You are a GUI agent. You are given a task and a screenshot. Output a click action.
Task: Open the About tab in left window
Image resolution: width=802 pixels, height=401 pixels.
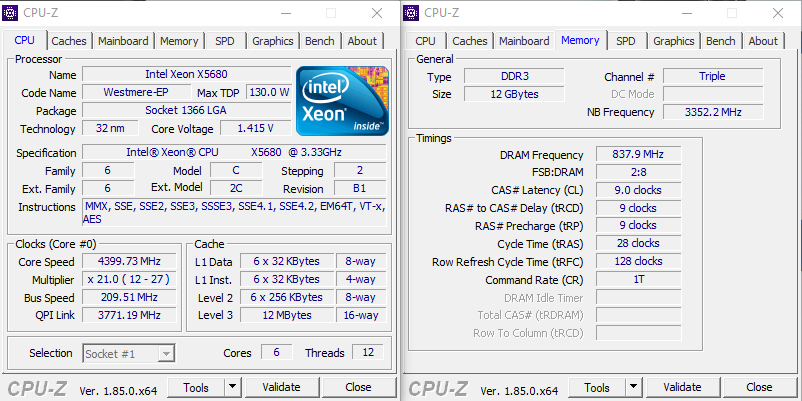(x=362, y=41)
